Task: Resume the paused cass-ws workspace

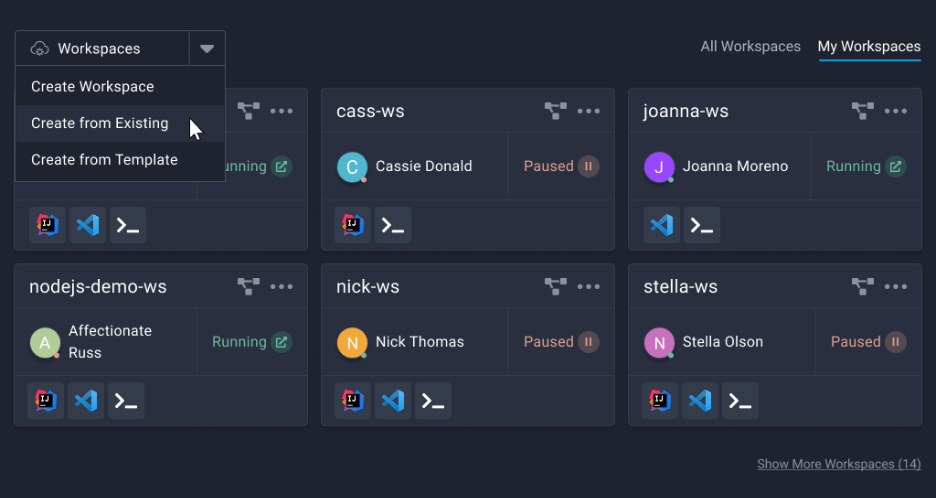Action: coord(589,166)
